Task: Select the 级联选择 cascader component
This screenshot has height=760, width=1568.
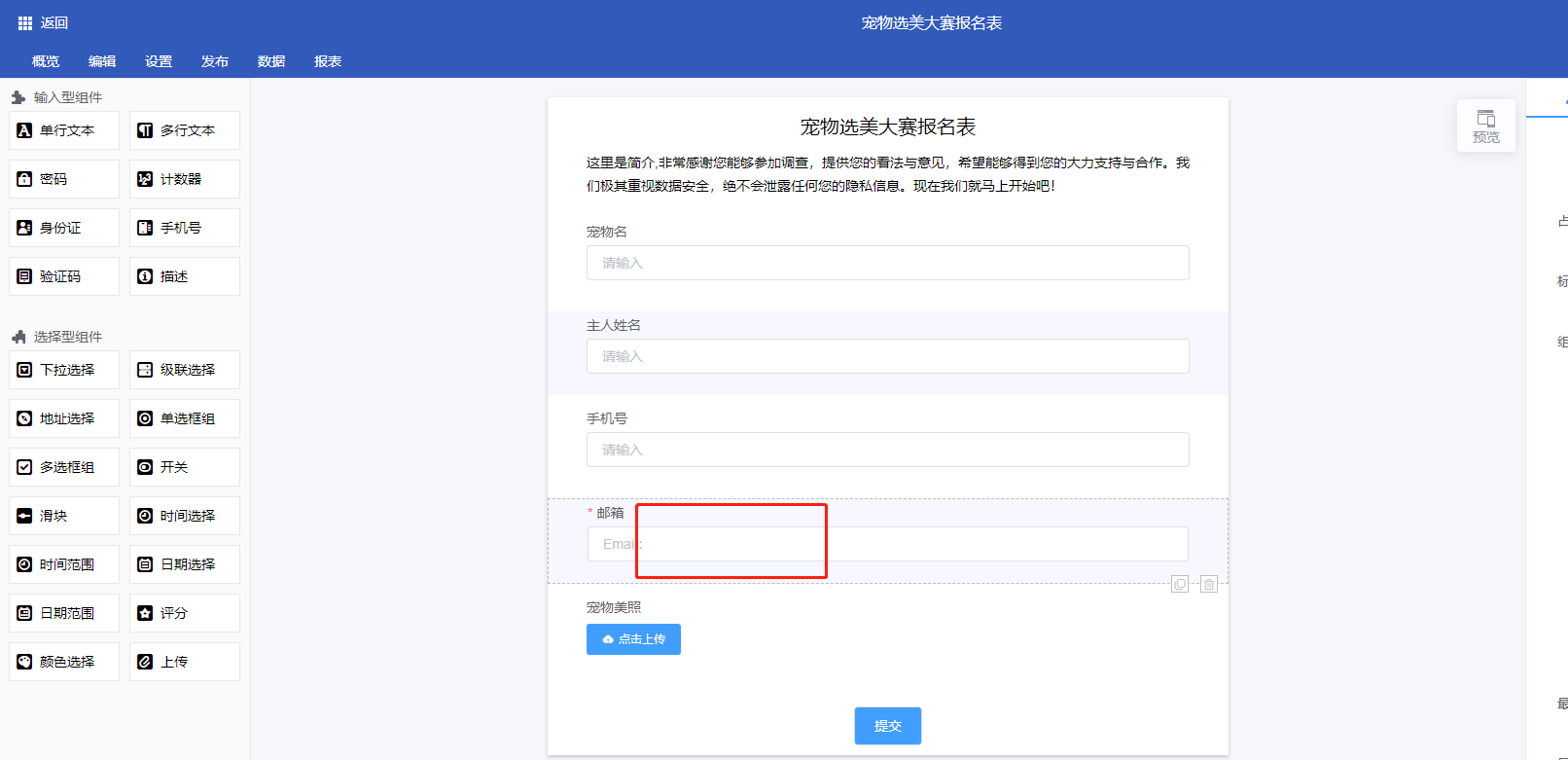Action: pos(185,370)
